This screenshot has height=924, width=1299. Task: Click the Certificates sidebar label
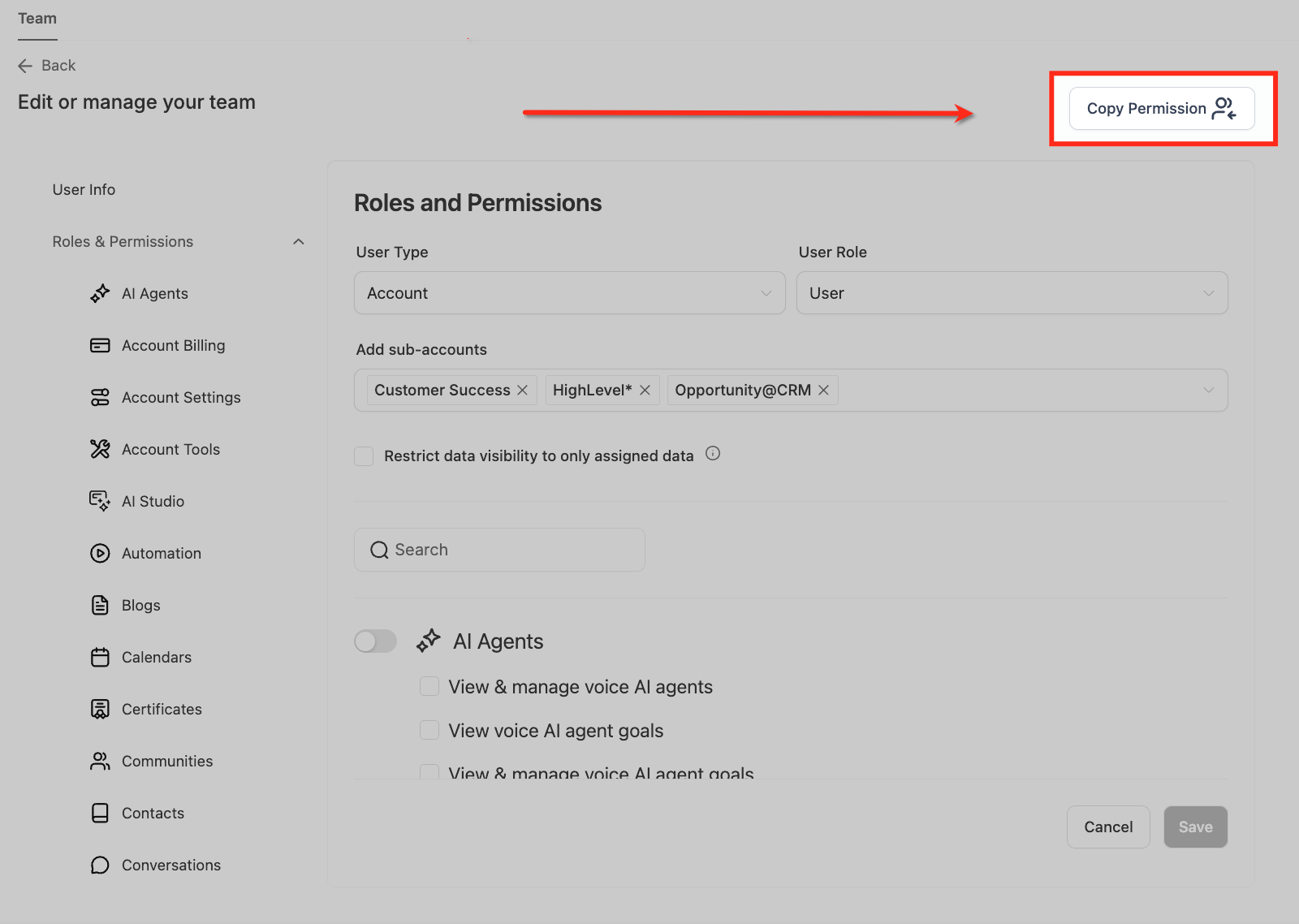pos(162,709)
